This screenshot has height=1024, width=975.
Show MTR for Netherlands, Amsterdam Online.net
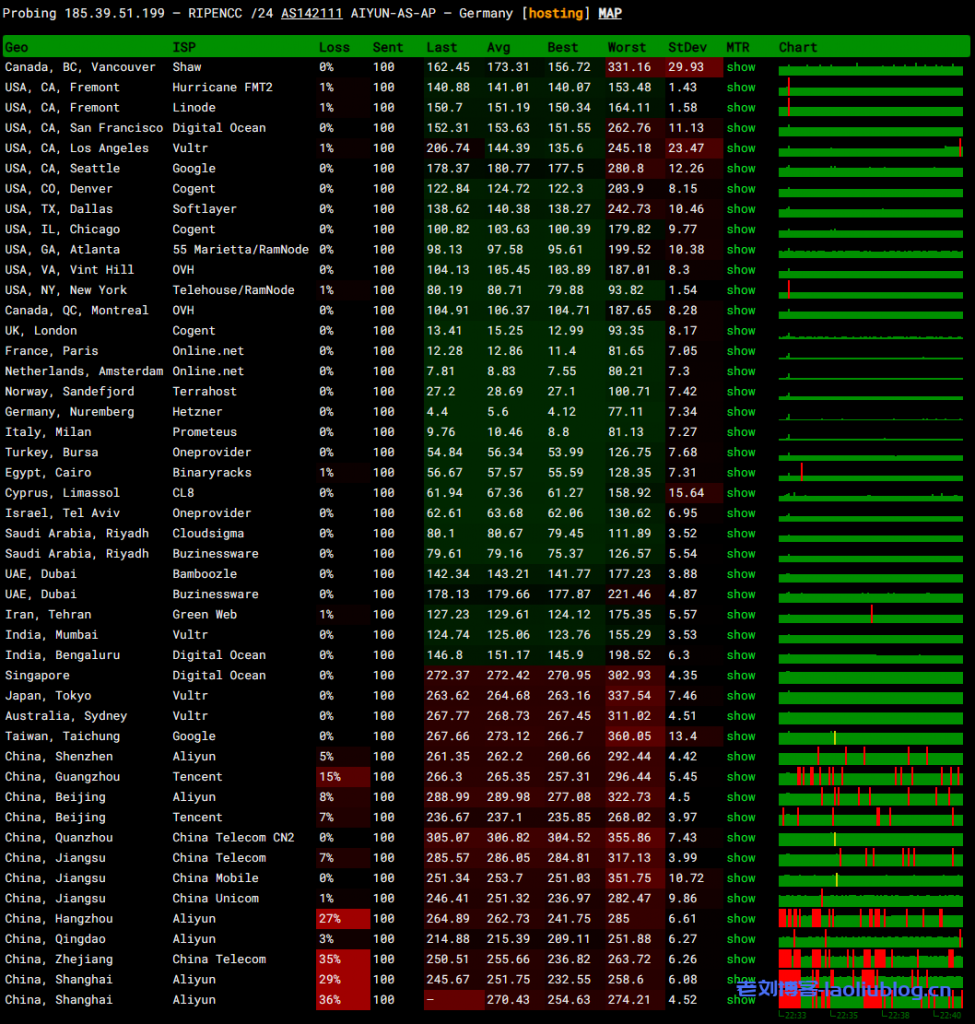click(741, 371)
